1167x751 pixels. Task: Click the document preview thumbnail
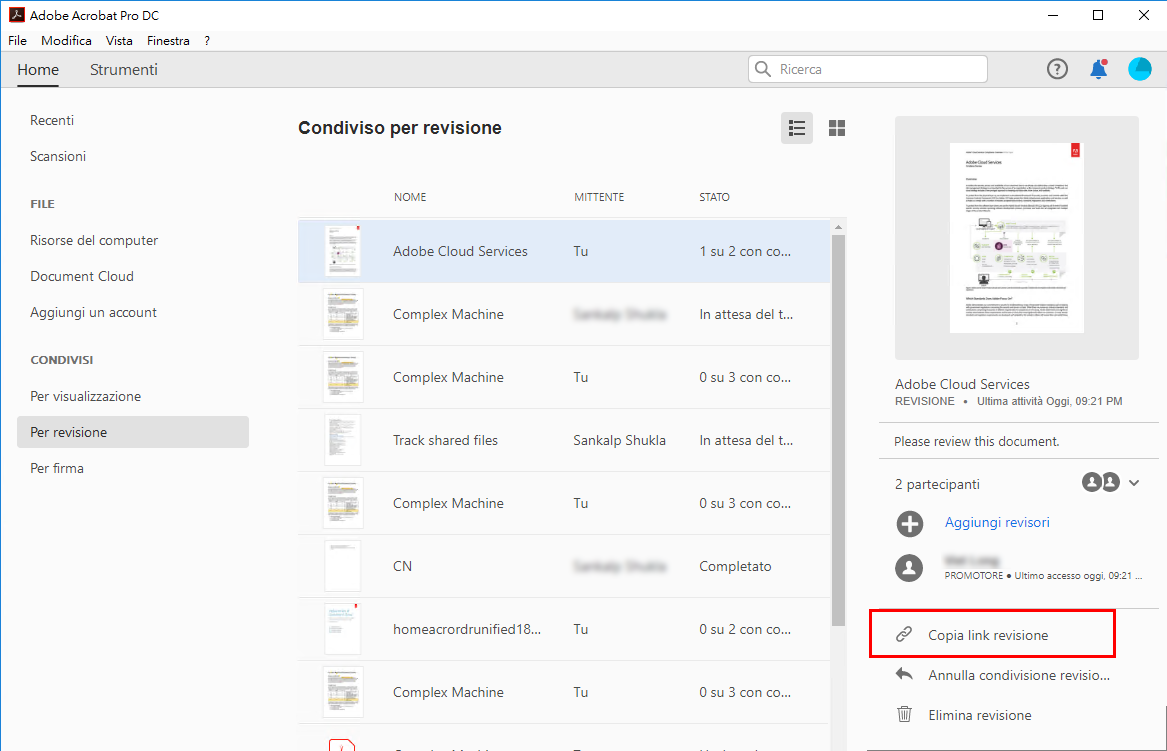point(1017,238)
